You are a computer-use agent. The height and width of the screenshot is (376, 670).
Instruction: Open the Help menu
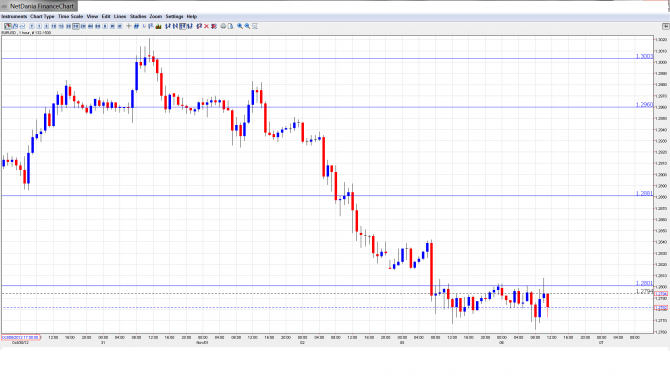192,16
